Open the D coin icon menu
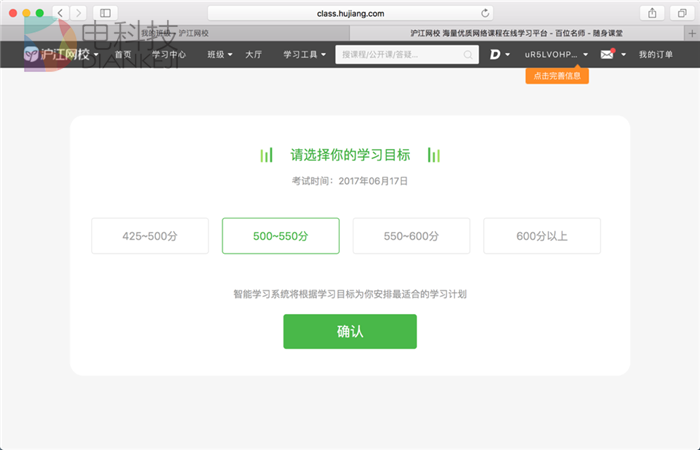 (x=495, y=54)
